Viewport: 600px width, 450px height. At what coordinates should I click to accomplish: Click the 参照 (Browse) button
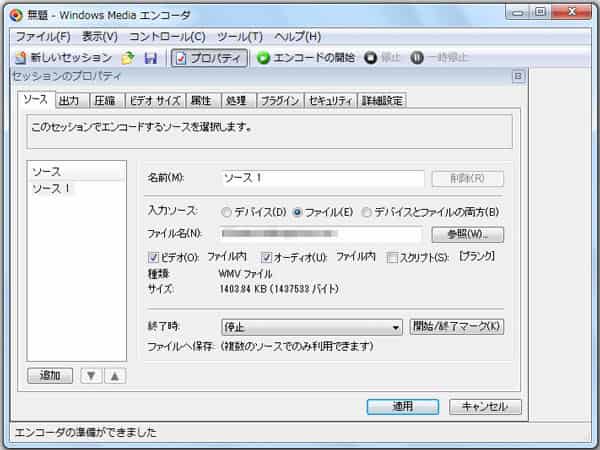coord(468,235)
